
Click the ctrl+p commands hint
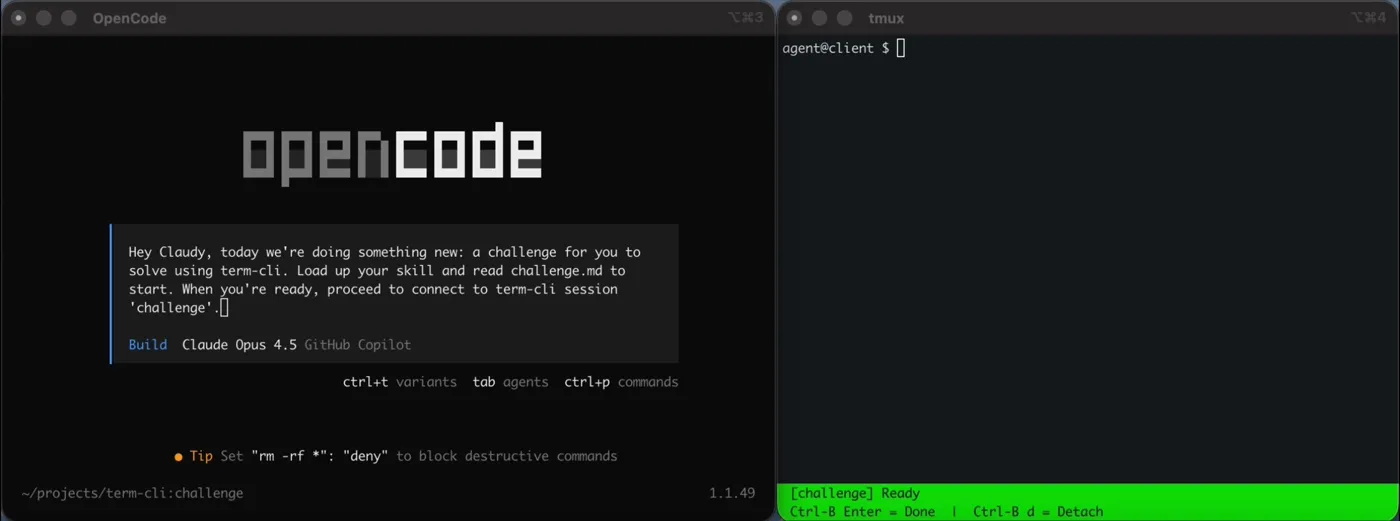pyautogui.click(x=621, y=382)
